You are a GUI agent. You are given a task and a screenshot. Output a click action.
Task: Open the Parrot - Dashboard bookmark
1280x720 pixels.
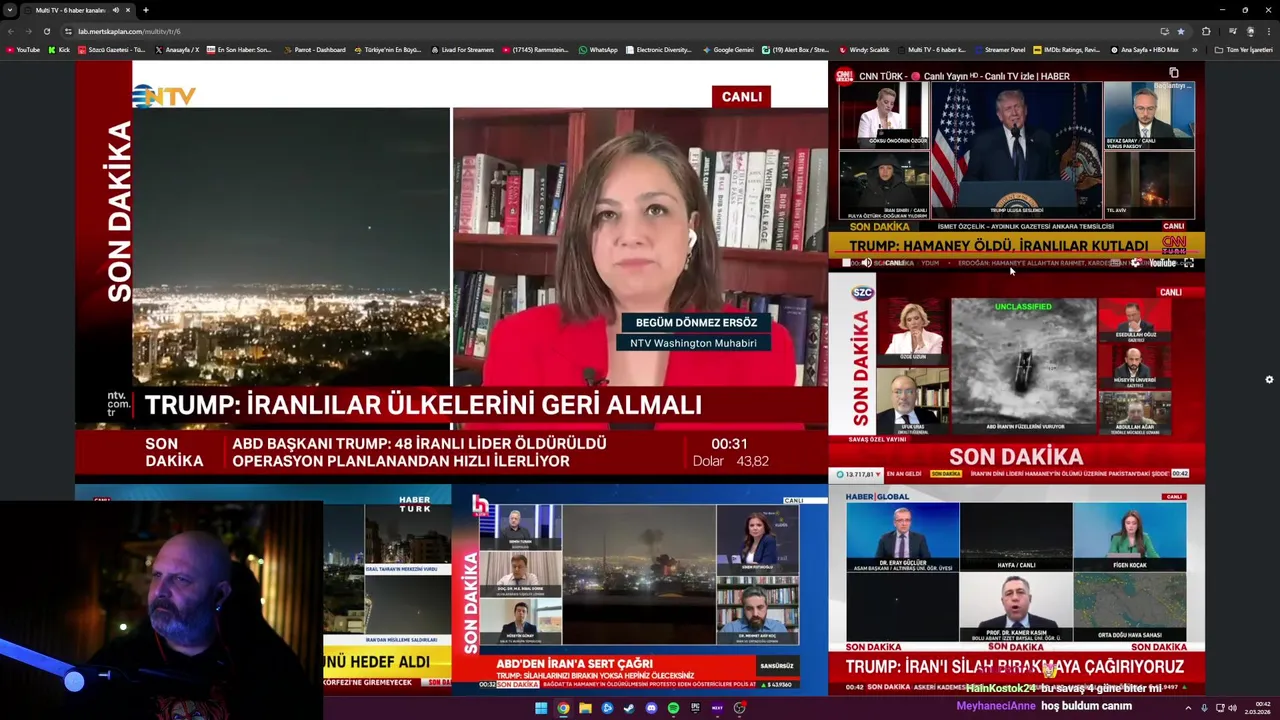(x=314, y=49)
